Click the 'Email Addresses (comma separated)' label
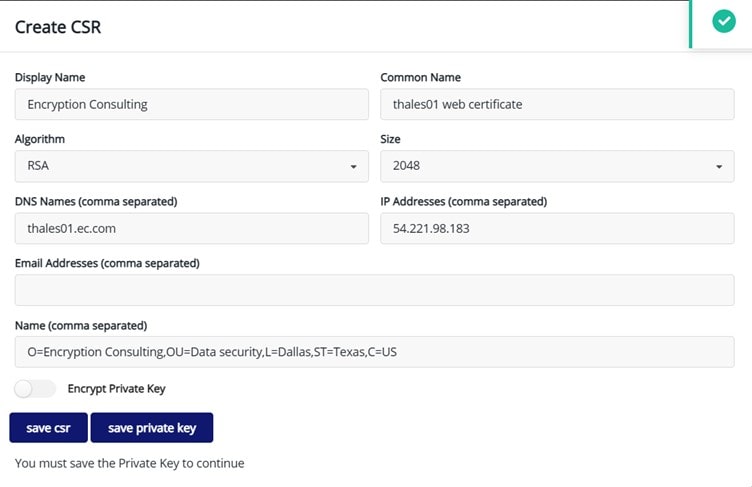Image resolution: width=752 pixels, height=487 pixels. [107, 263]
